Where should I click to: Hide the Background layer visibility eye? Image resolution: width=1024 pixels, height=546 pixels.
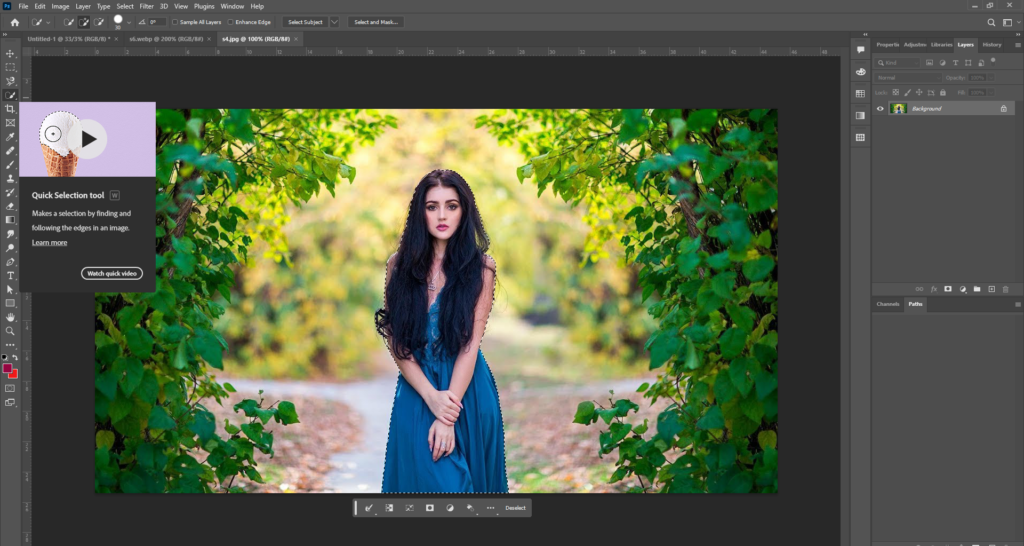[880, 108]
